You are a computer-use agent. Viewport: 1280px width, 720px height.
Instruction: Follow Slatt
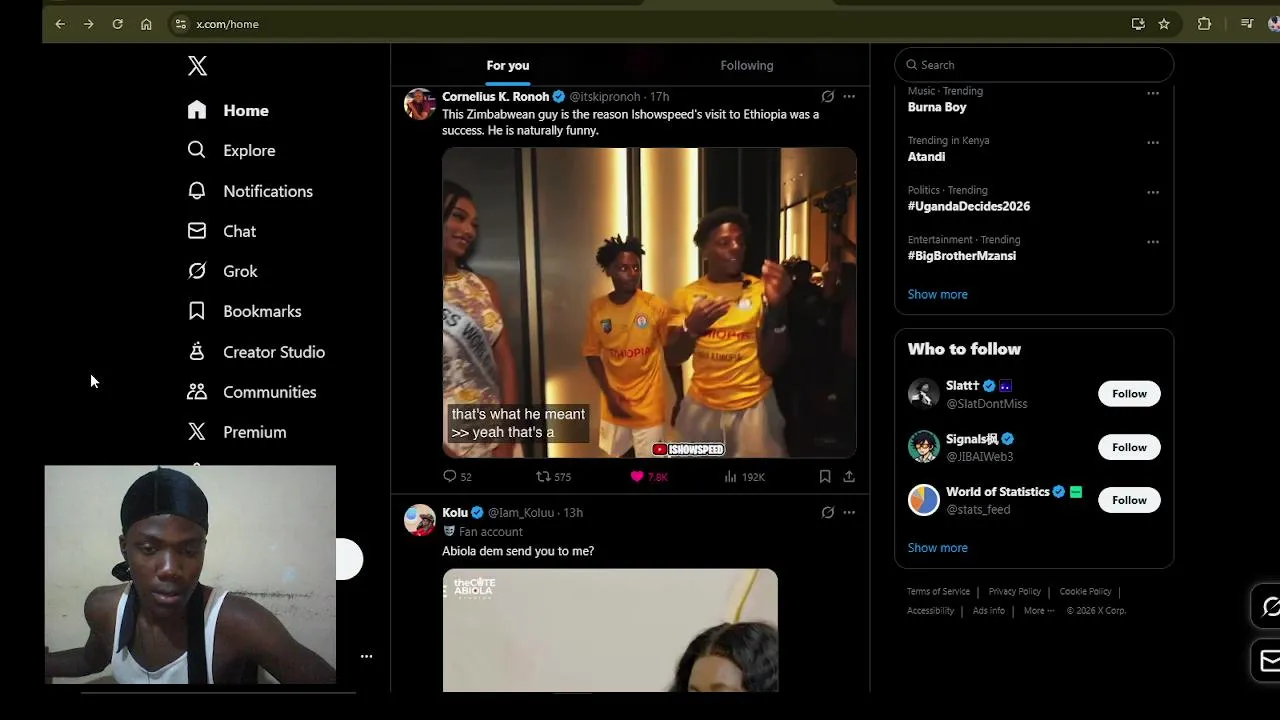1129,394
